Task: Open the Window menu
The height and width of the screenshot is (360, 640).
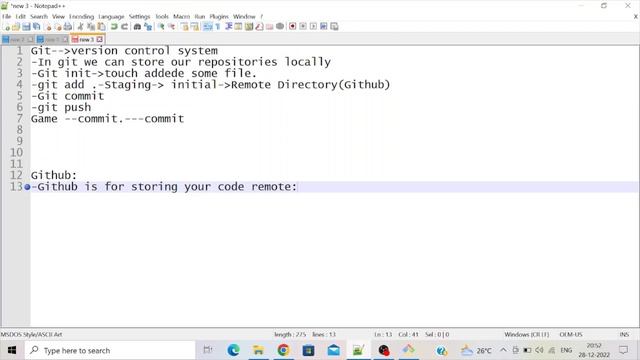Action: (x=244, y=16)
